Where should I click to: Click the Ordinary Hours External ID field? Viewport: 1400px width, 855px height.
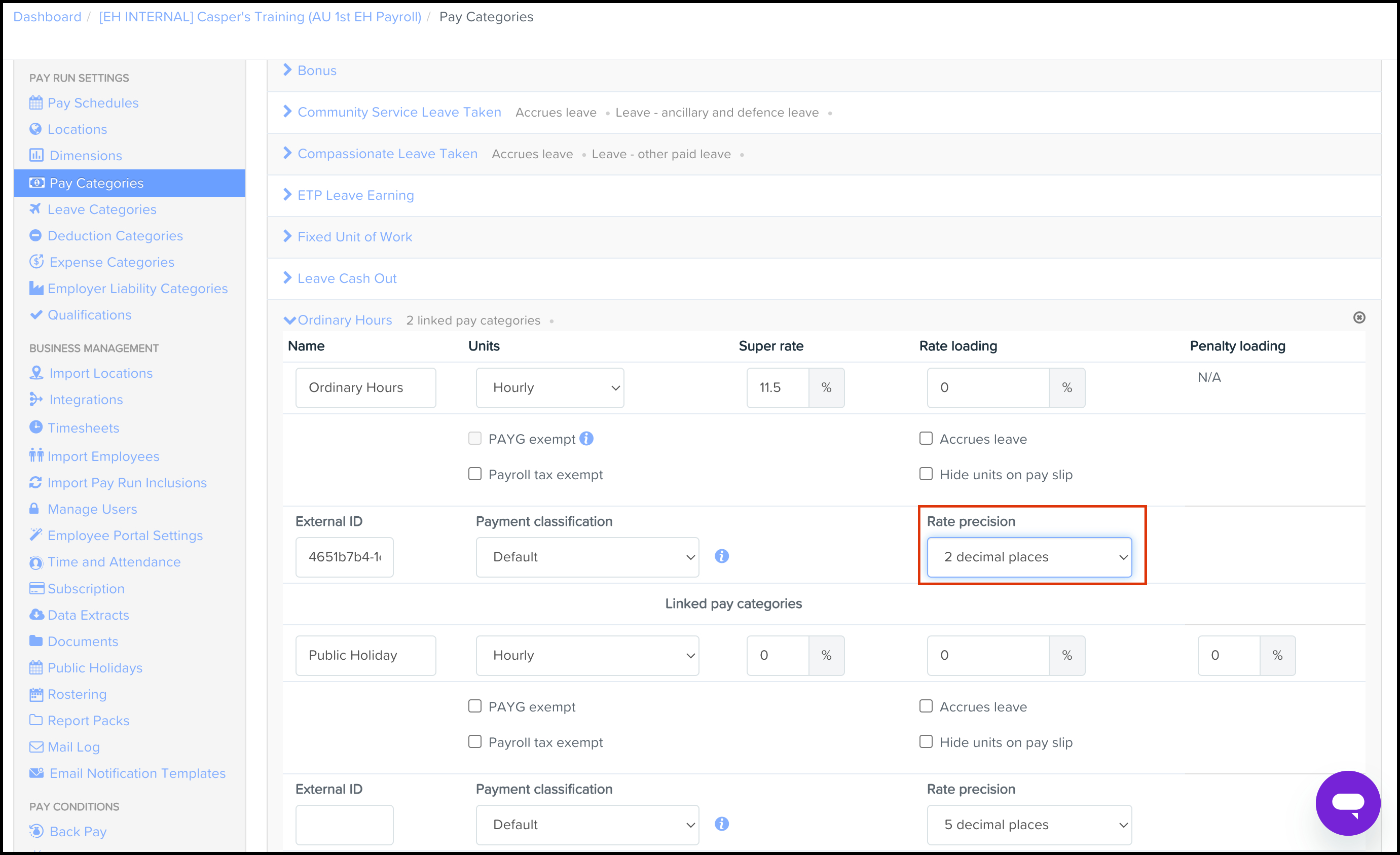(344, 557)
